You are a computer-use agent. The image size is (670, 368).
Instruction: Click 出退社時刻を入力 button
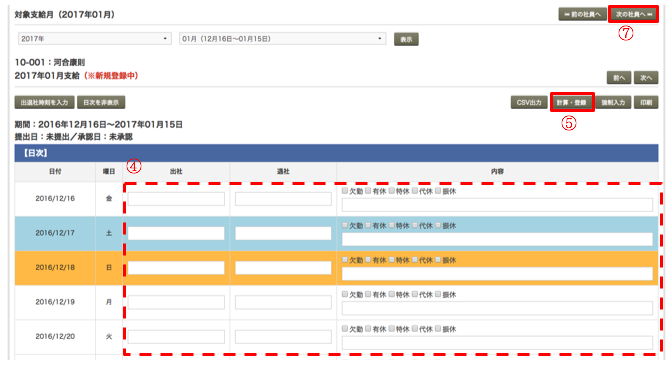[x=44, y=103]
